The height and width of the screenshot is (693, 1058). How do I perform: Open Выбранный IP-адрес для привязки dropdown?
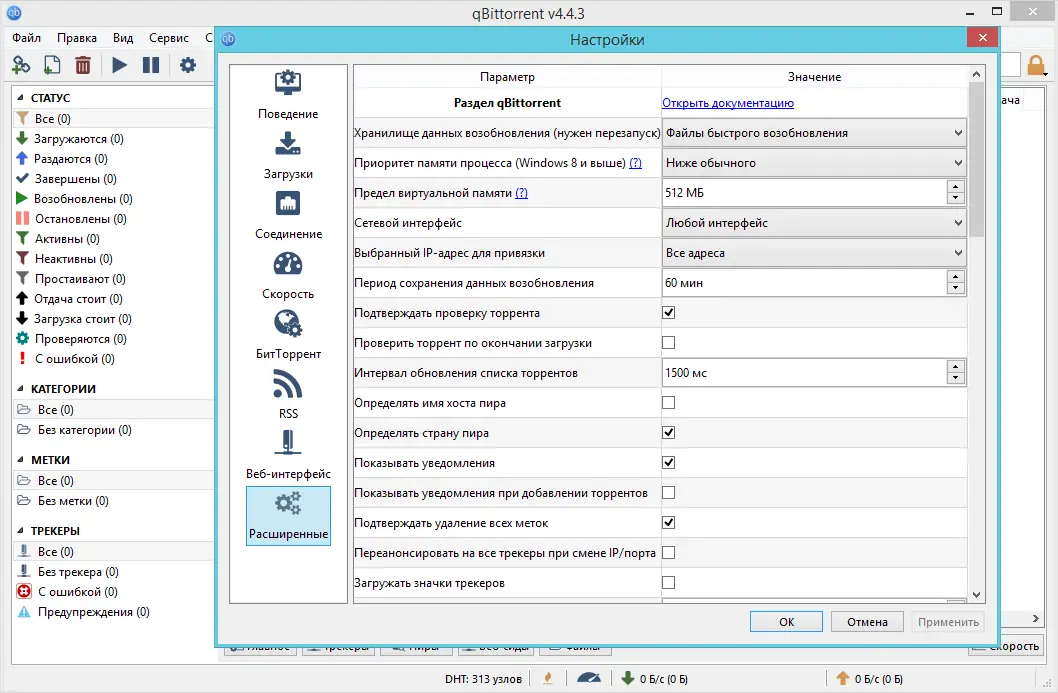point(814,253)
